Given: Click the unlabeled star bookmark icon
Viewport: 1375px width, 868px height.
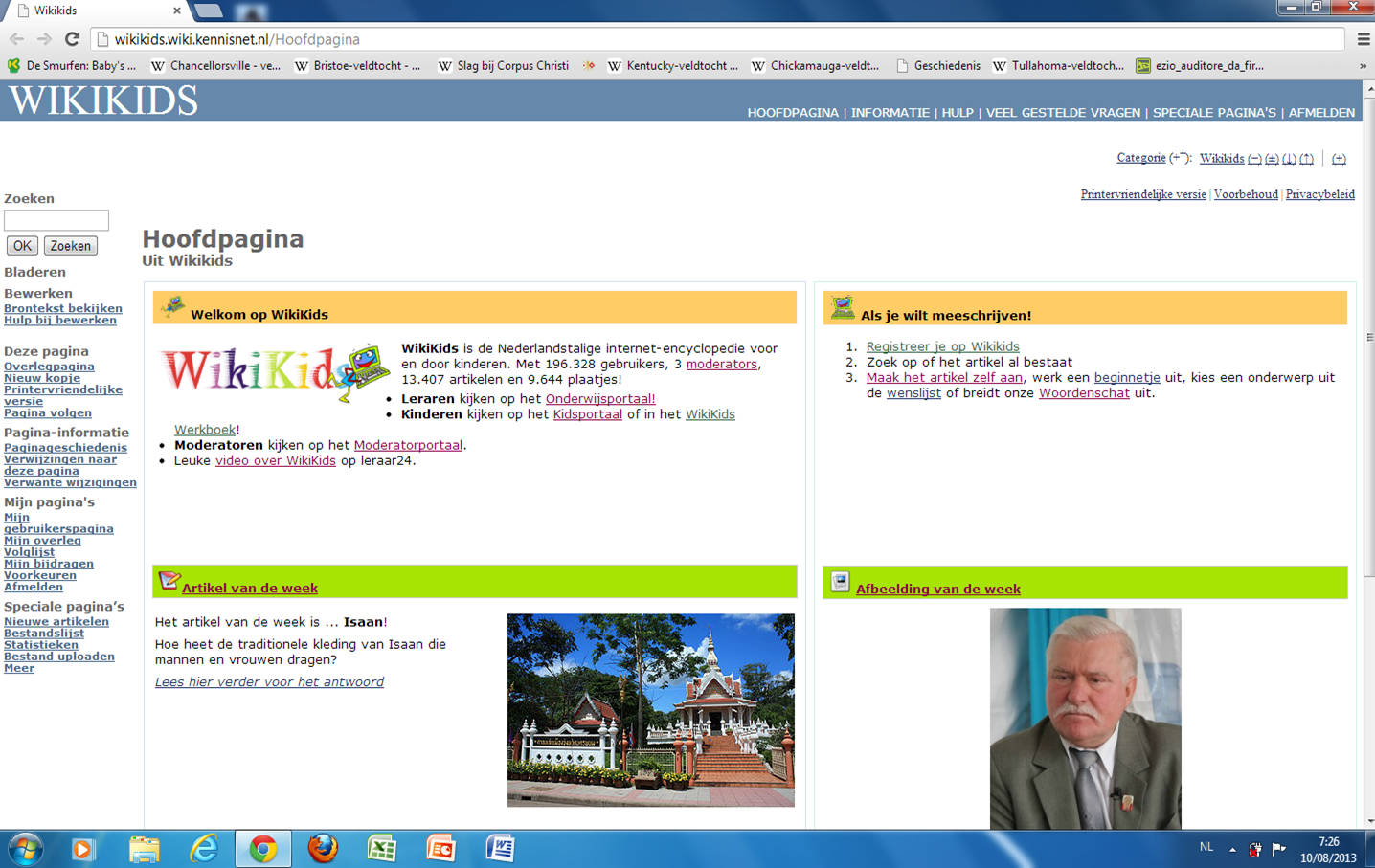Looking at the screenshot, I should pyautogui.click(x=589, y=66).
